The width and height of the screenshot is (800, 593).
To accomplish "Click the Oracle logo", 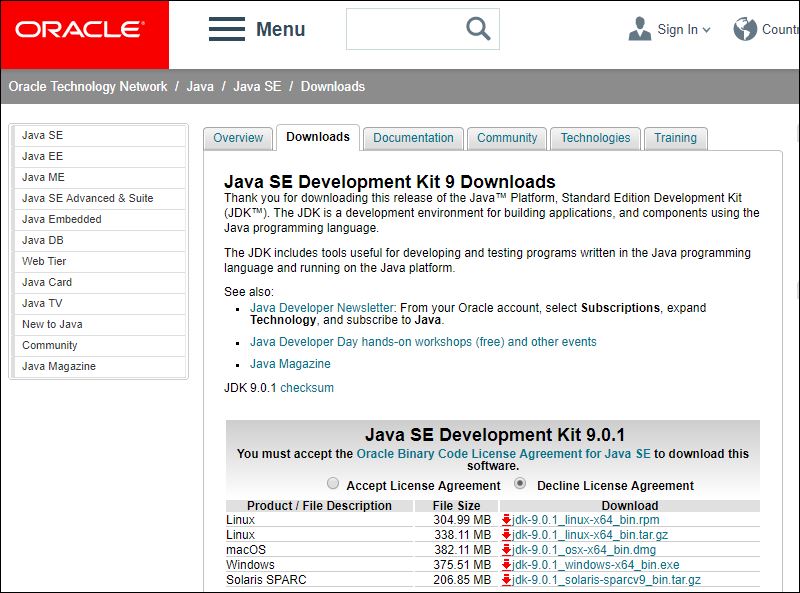I will tap(80, 30).
